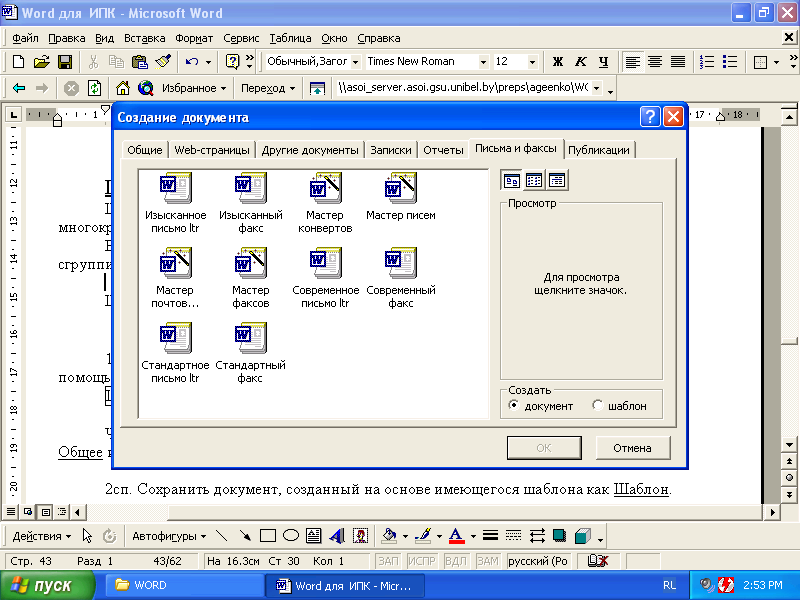Open Действия drawing menu

42,536
